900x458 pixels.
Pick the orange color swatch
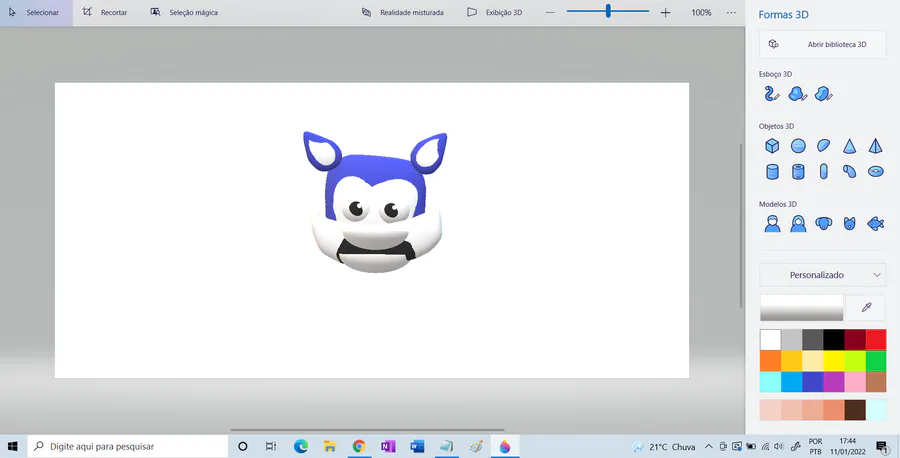[770, 361]
